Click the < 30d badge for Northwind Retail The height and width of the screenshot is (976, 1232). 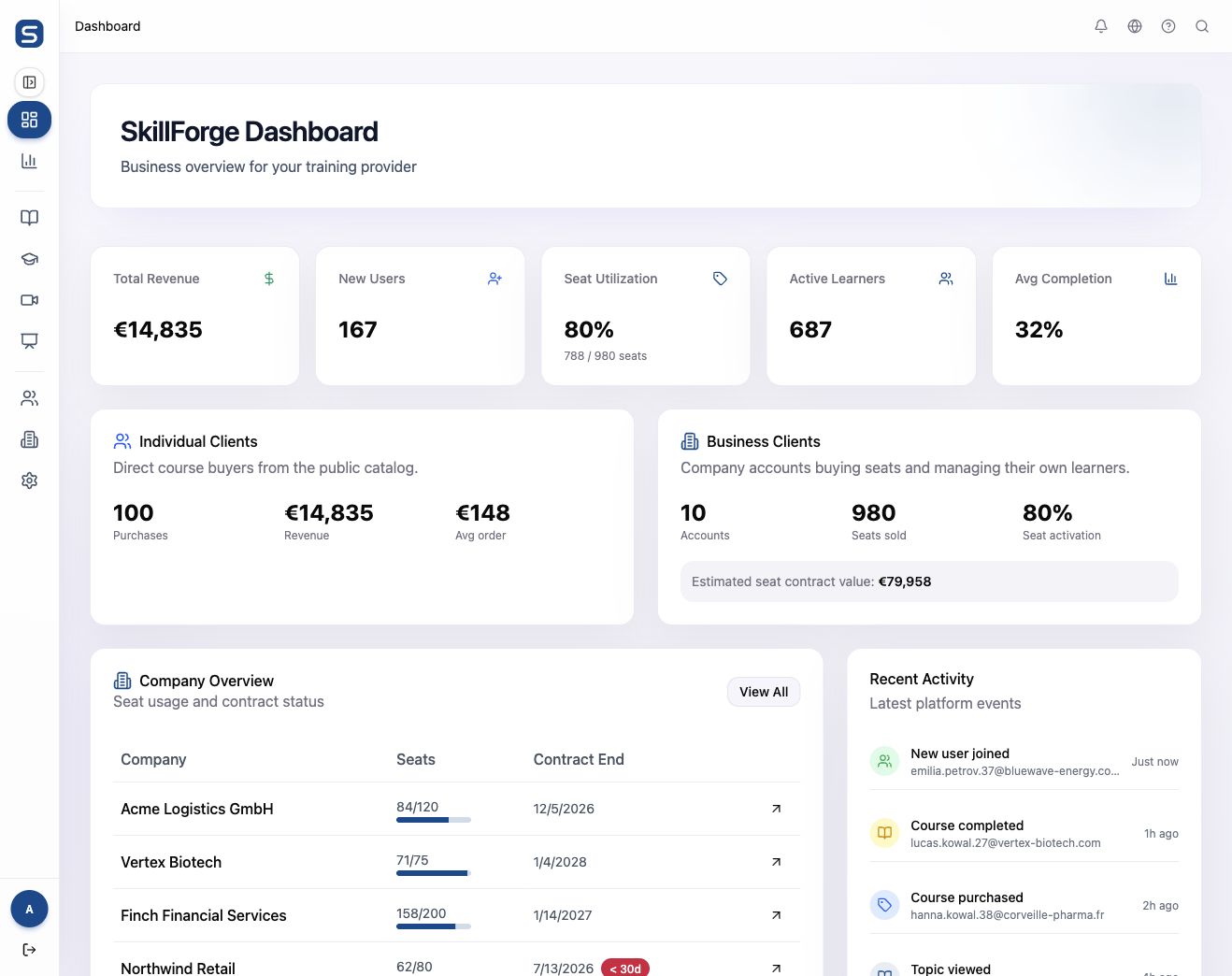click(x=625, y=968)
